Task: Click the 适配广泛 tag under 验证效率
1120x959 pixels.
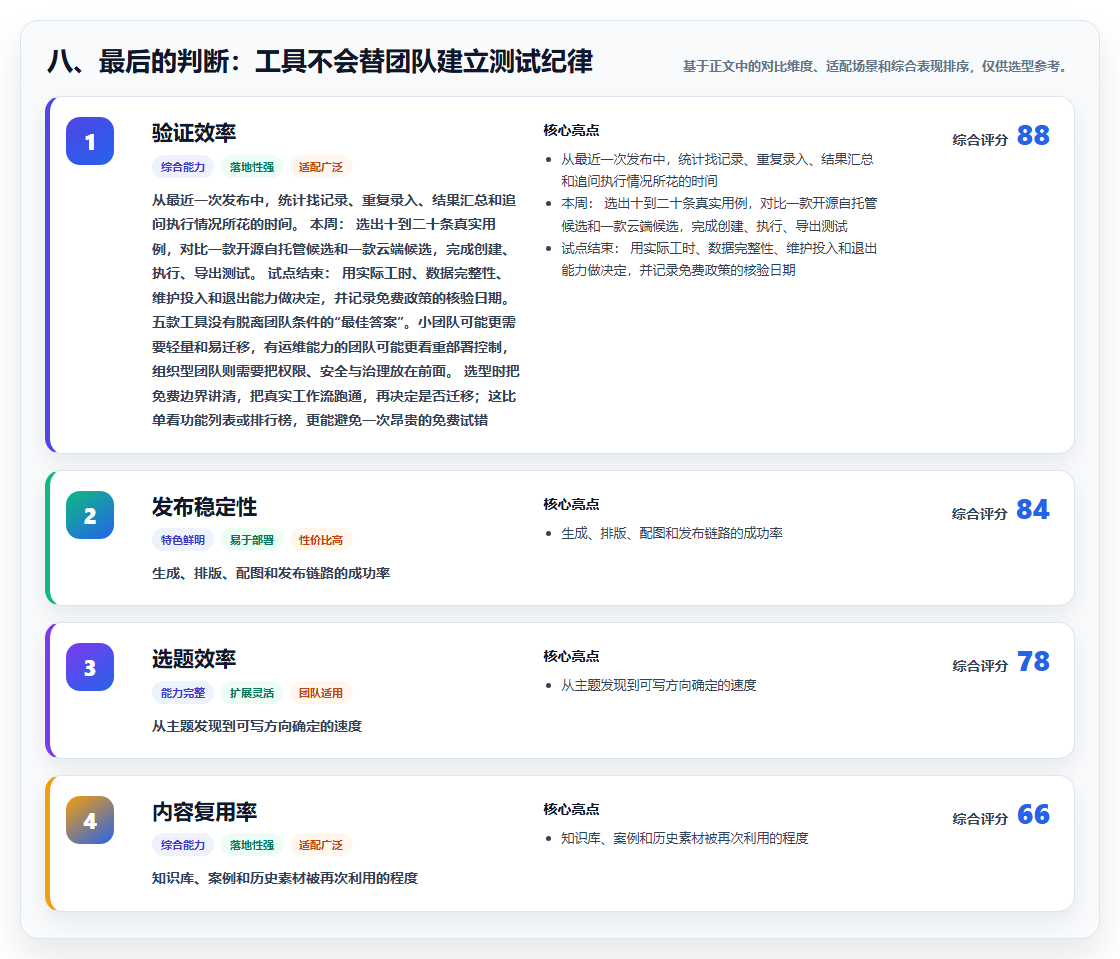Action: click(x=321, y=167)
